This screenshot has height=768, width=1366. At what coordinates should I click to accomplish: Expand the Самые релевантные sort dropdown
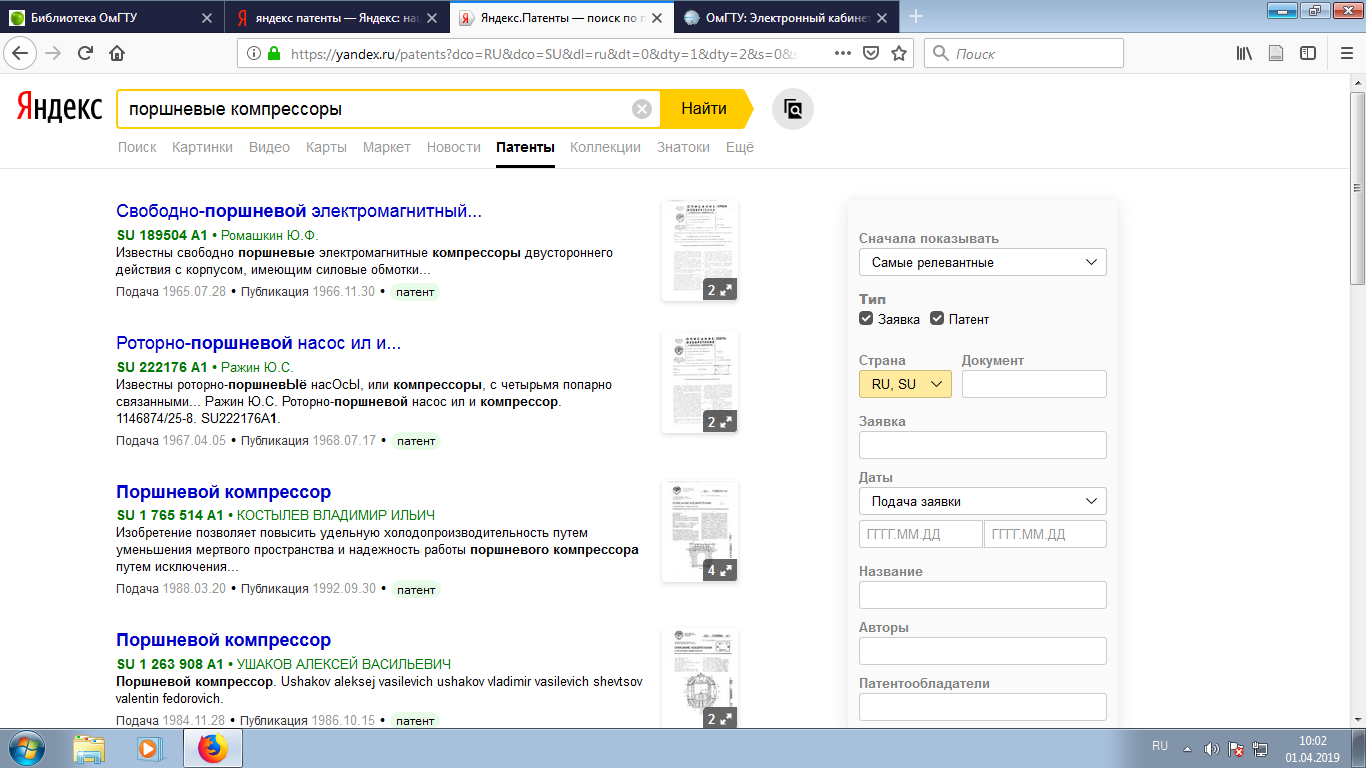coord(982,262)
